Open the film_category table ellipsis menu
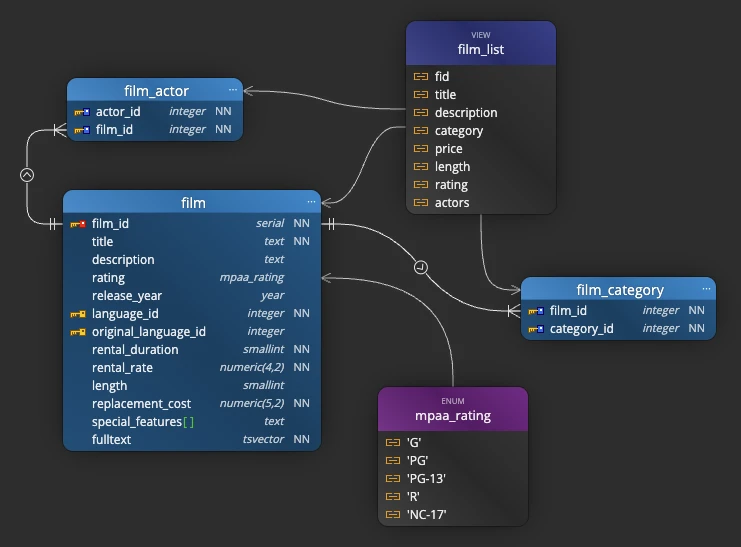The image size is (741, 547). (x=706, y=289)
